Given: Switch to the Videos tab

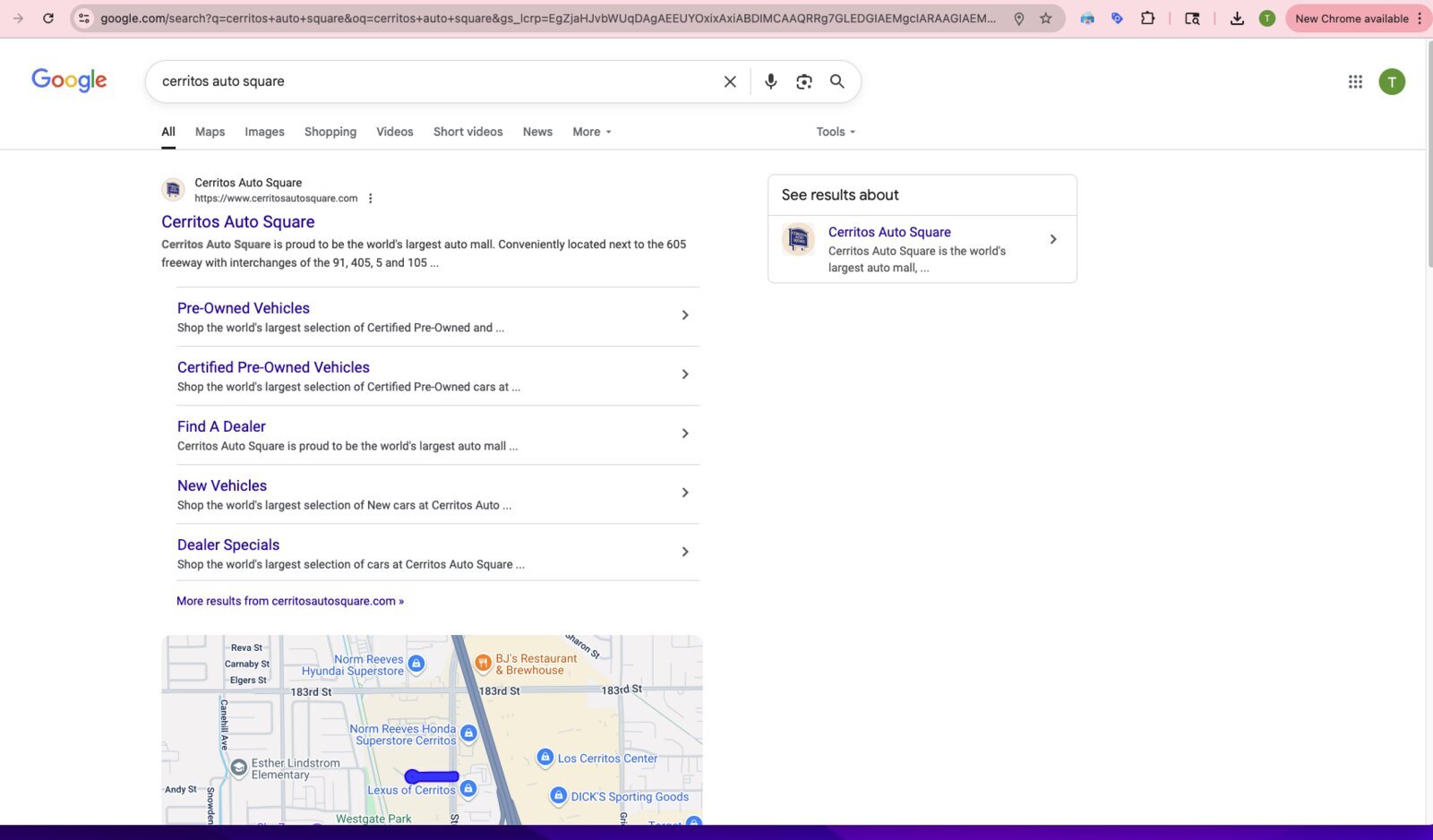Looking at the screenshot, I should pos(395,132).
